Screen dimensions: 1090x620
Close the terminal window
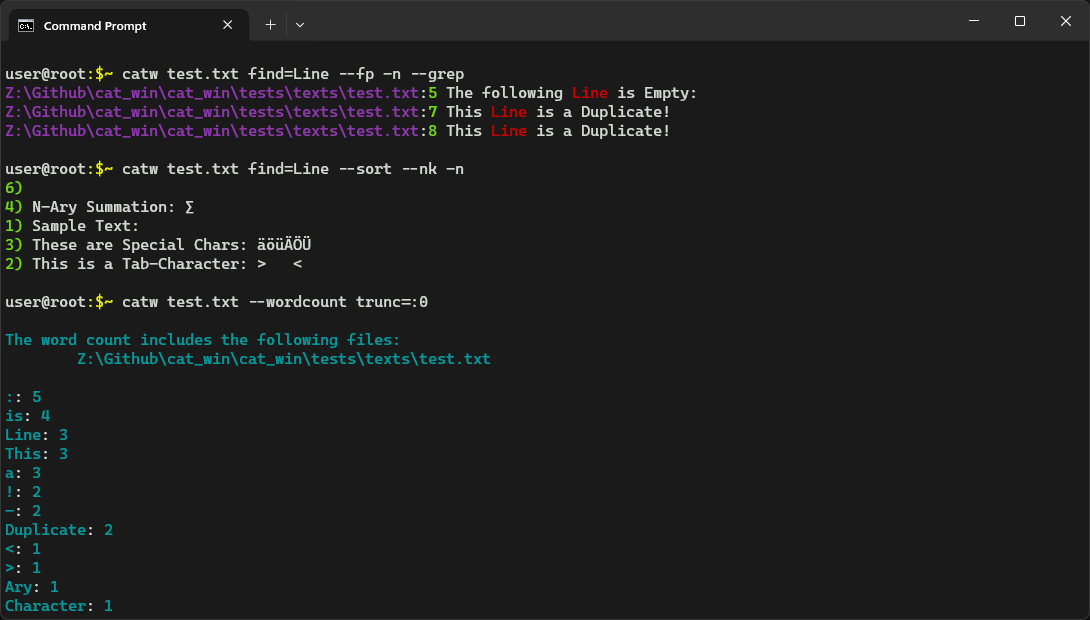click(x=1066, y=21)
